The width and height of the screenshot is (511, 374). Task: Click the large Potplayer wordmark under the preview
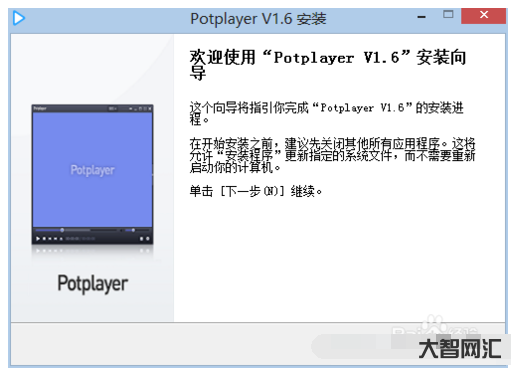pos(93,284)
